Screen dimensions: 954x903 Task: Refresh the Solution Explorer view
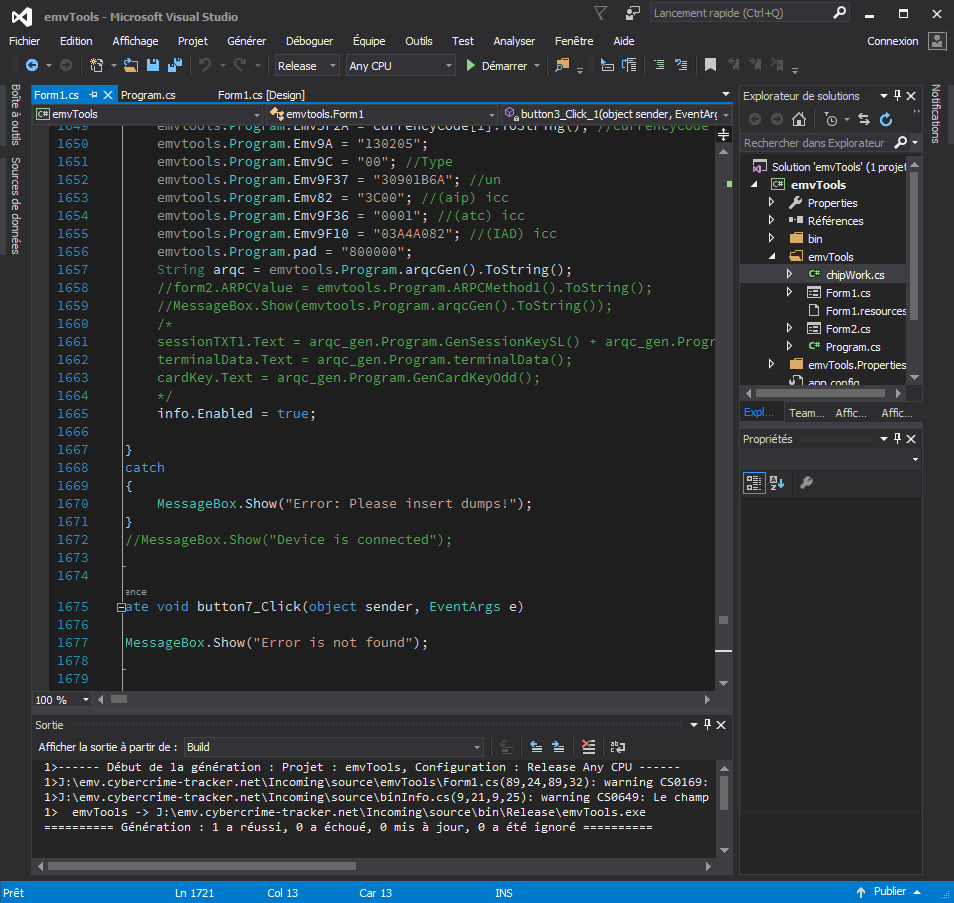[x=886, y=119]
